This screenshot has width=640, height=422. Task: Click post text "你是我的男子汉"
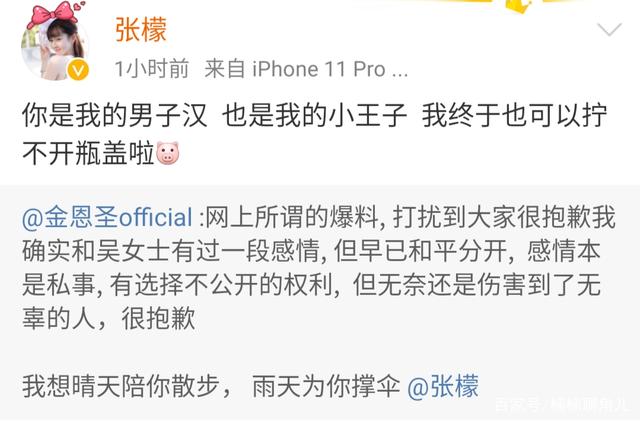click(x=115, y=115)
